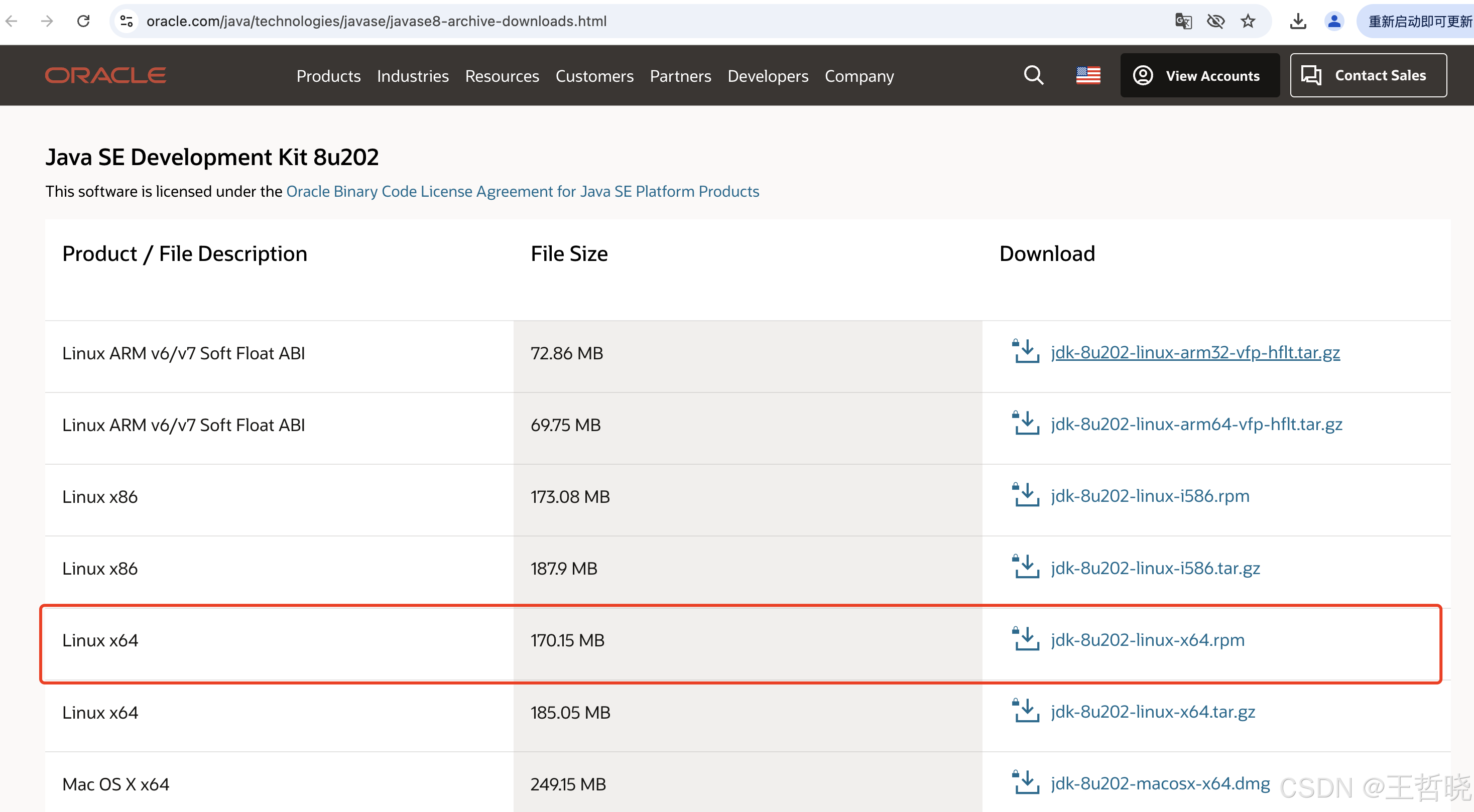Viewport: 1474px width, 812px height.
Task: Click the Contact Sales button
Action: (x=1368, y=75)
